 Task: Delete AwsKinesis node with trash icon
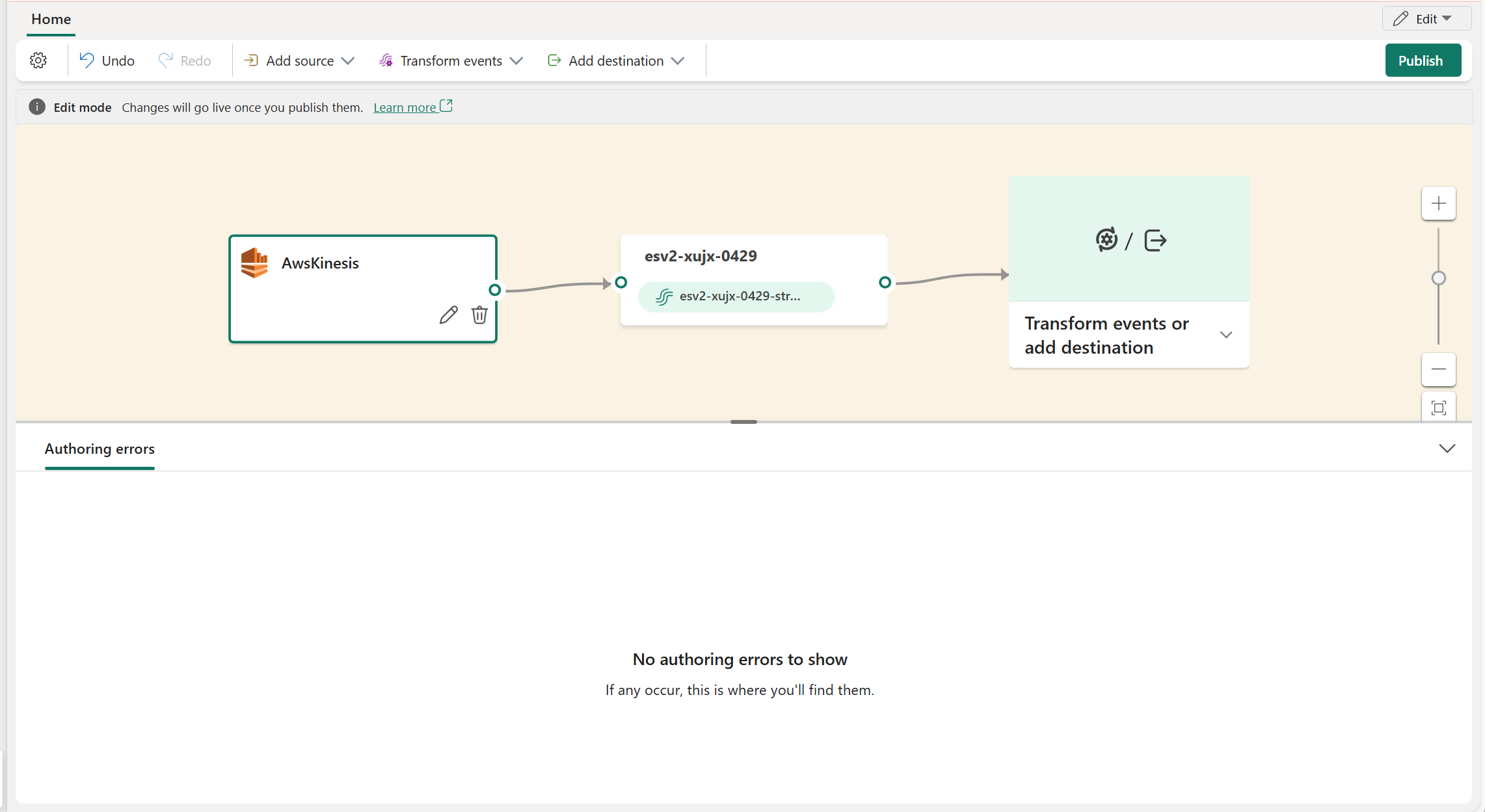point(479,315)
